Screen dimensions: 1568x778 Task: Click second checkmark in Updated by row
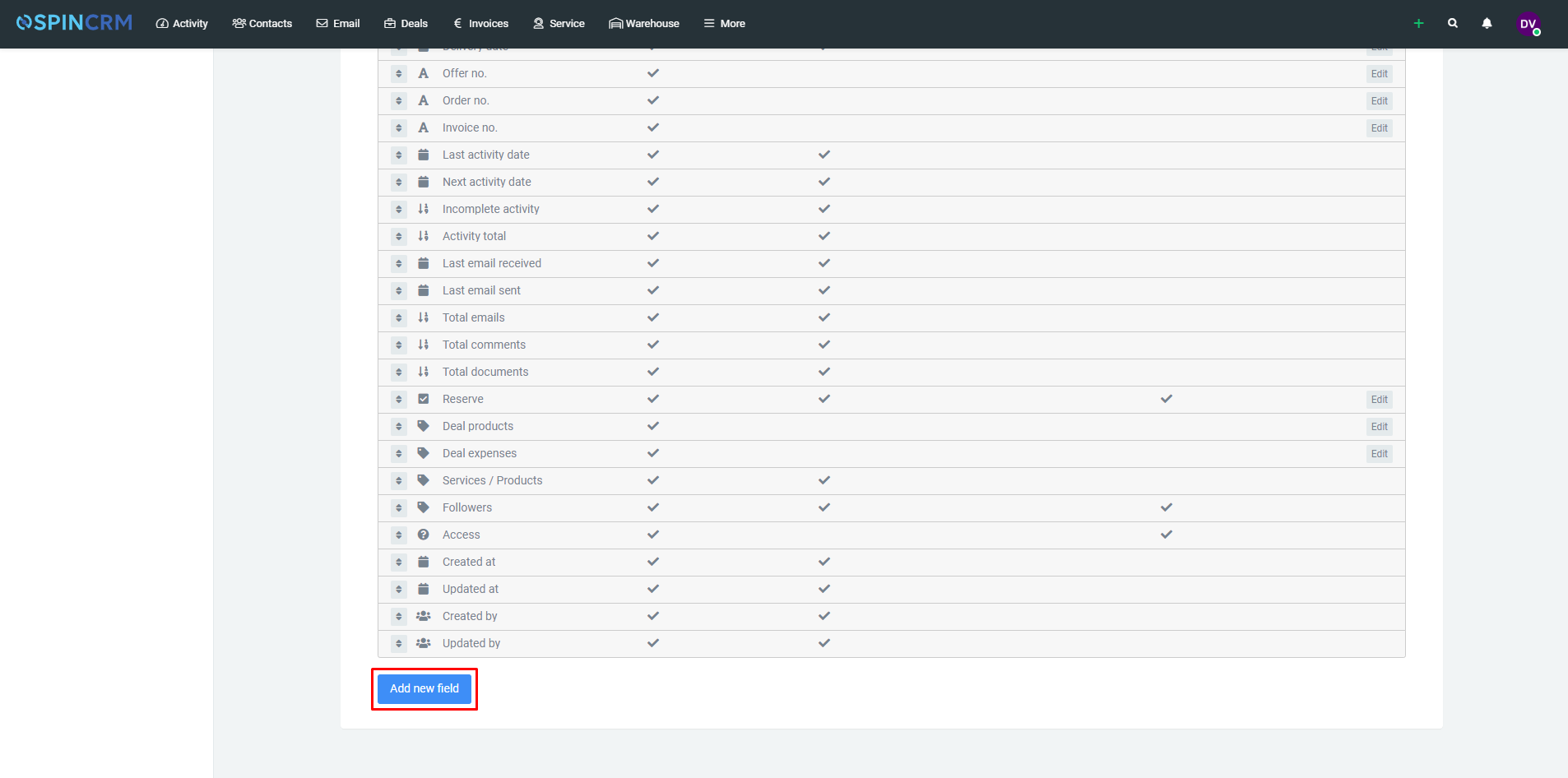click(824, 643)
